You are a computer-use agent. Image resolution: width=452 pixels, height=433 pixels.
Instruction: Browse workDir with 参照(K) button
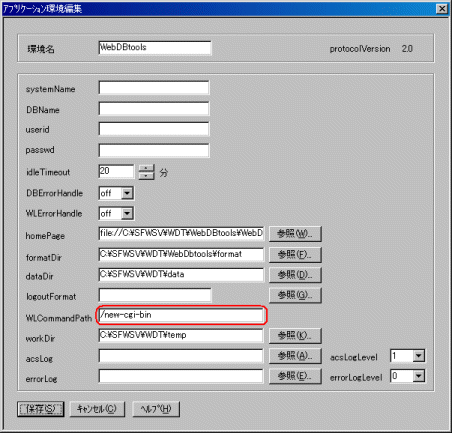pyautogui.click(x=295, y=336)
